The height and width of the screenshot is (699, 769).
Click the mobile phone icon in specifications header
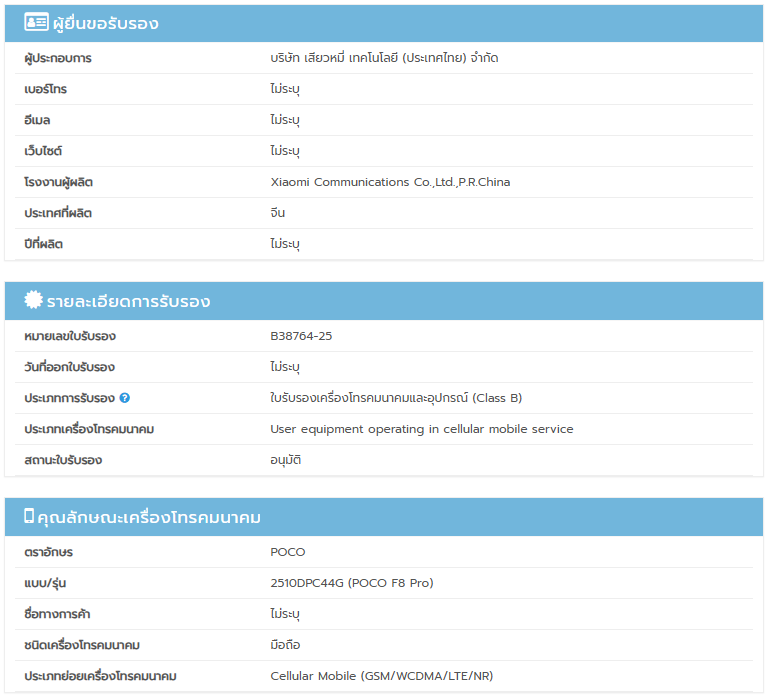click(x=29, y=516)
